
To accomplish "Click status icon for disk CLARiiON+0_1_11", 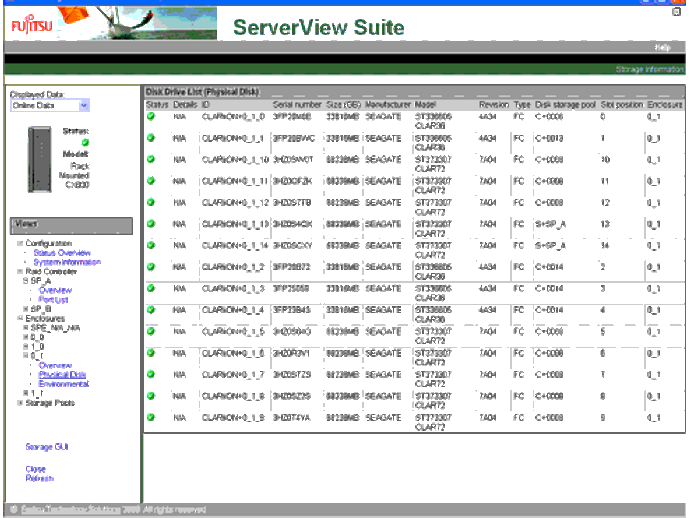I will (x=151, y=181).
